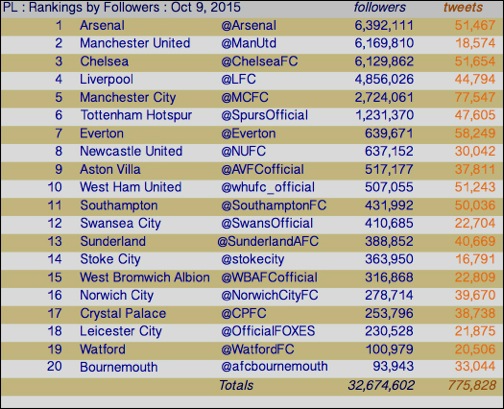This screenshot has width=504, height=409.
Task: Select the Stoke City team name
Action: (110, 259)
